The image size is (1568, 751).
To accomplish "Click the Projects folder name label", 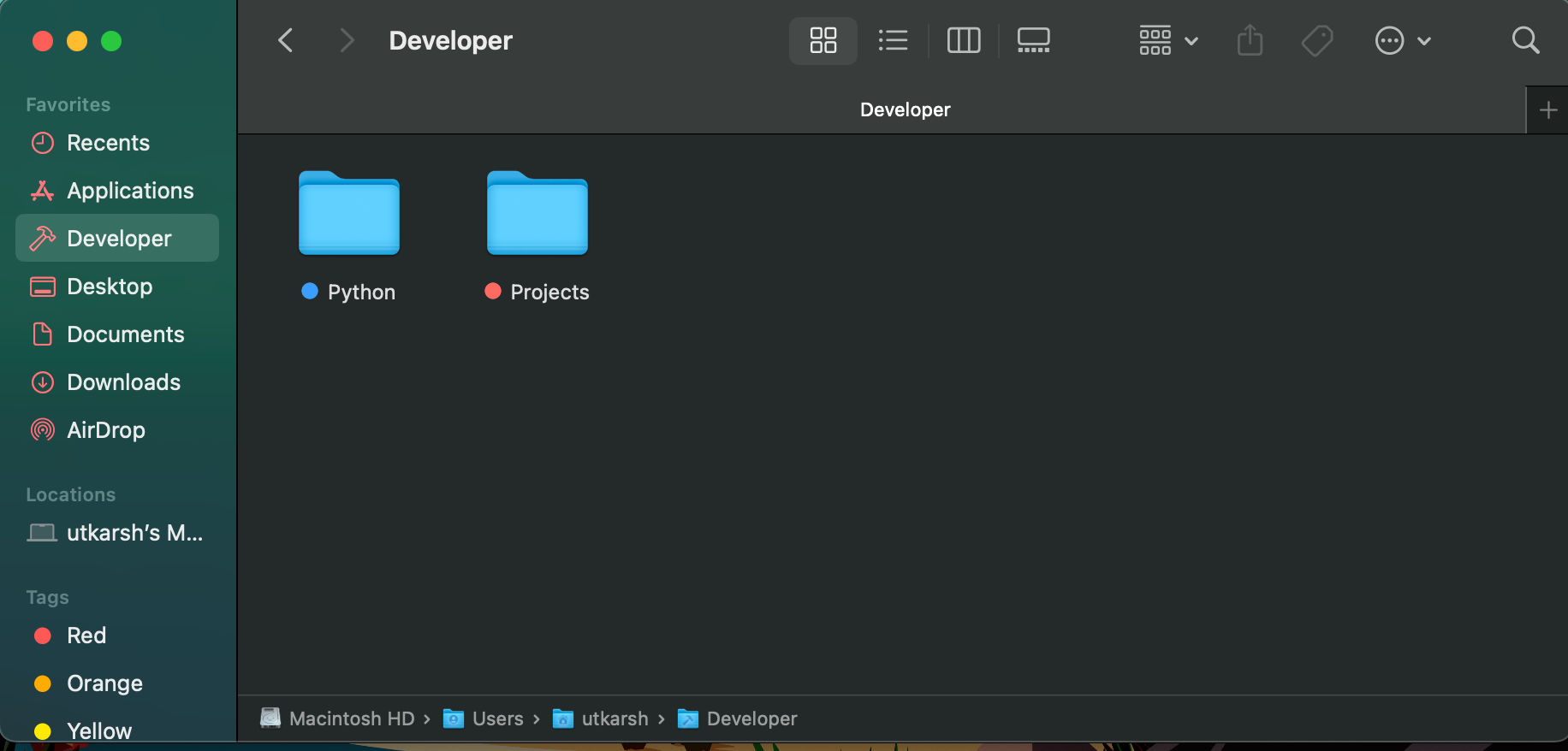I will click(x=549, y=293).
